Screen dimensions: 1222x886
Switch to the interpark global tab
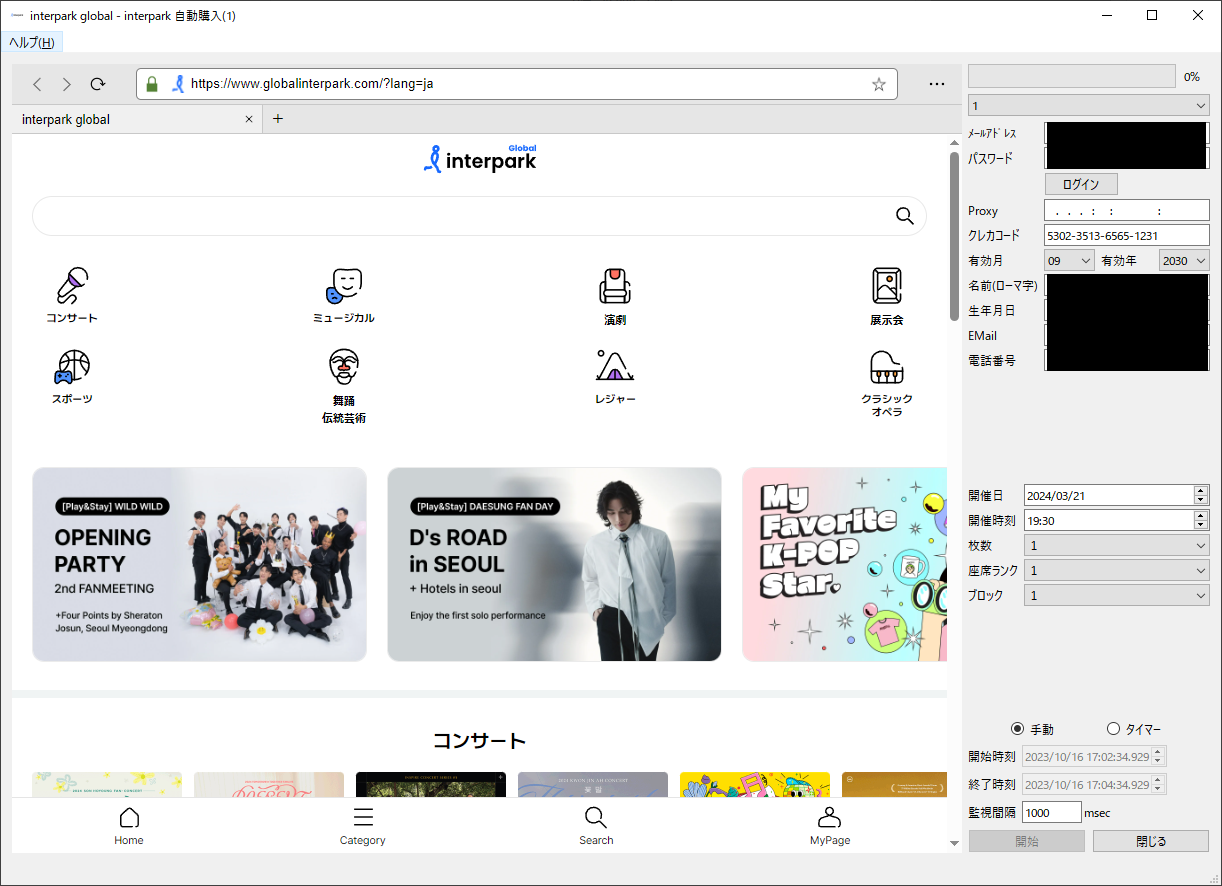137,119
